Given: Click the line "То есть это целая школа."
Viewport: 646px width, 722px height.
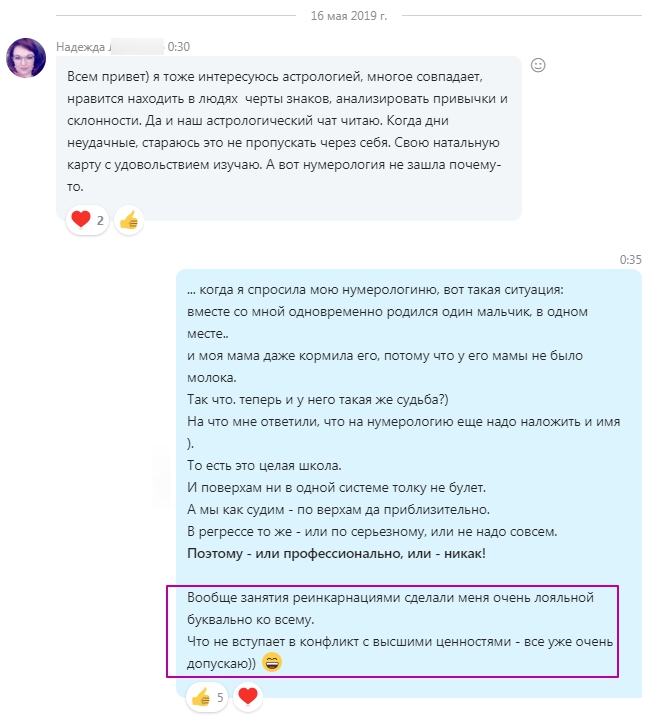Looking at the screenshot, I should point(263,465).
